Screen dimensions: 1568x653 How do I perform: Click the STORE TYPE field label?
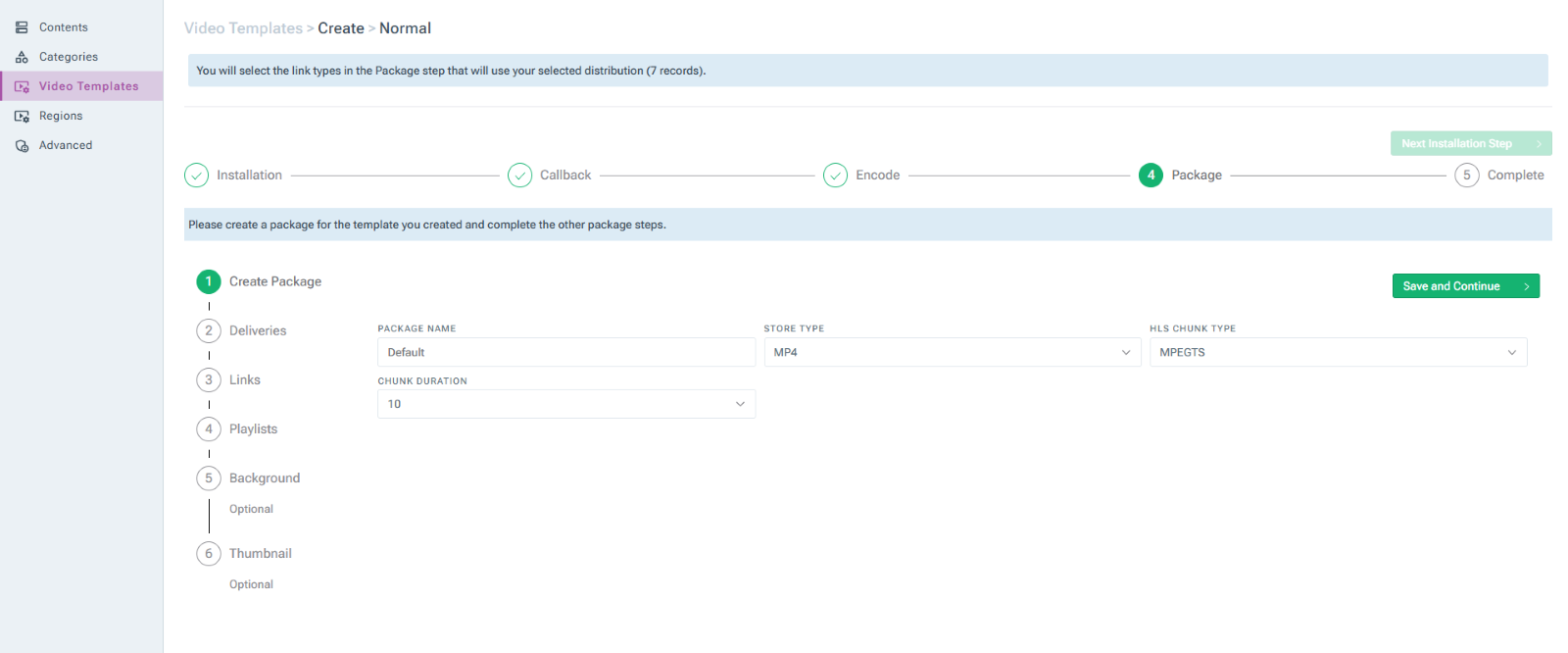[x=794, y=328]
